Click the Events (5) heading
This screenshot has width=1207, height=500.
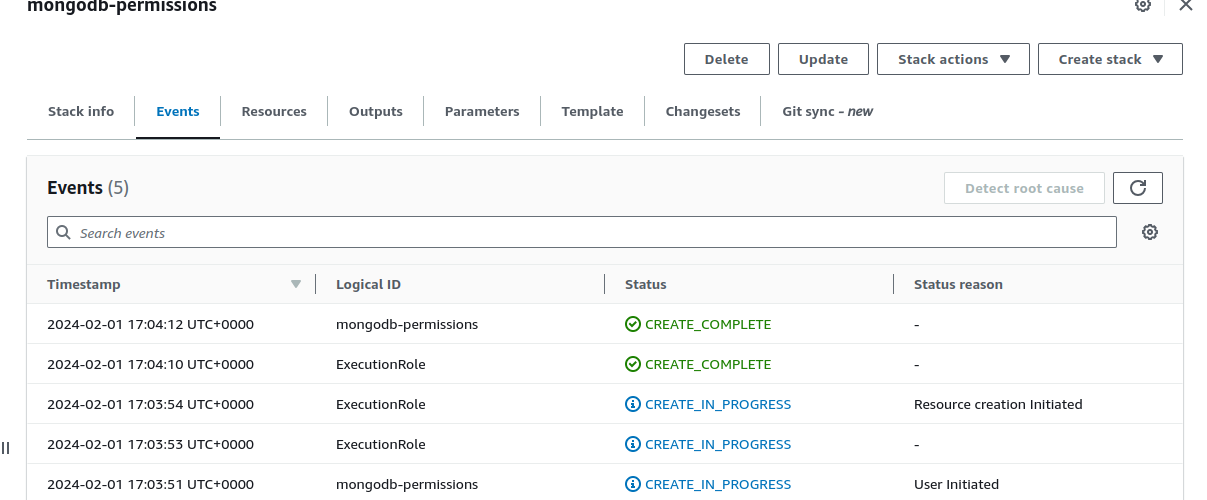(88, 188)
